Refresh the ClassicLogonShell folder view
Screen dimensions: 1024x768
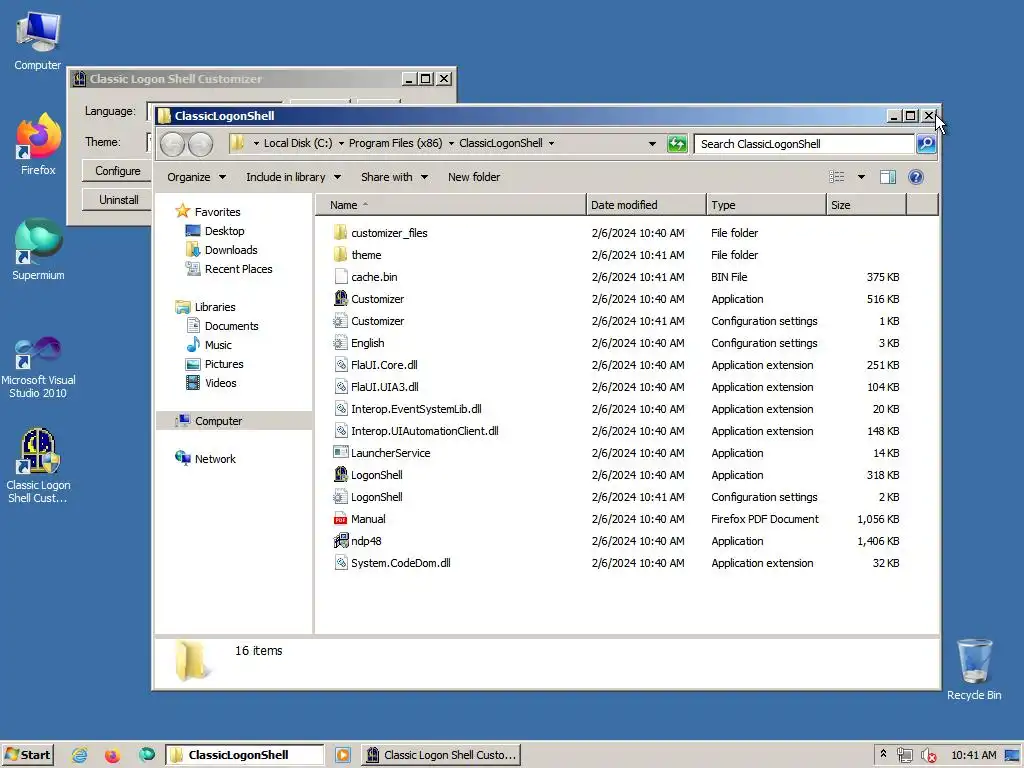point(677,144)
